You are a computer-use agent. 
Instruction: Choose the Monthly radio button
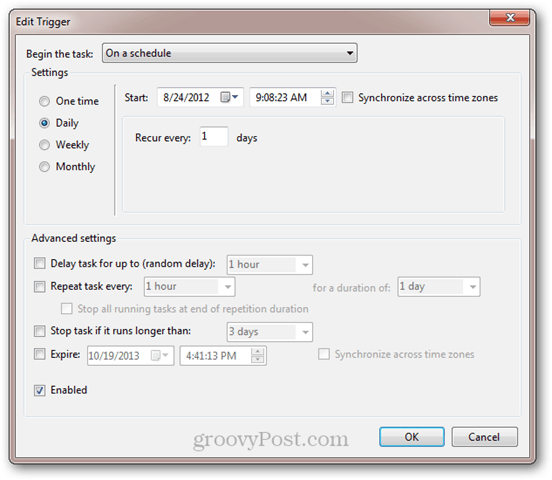[x=44, y=167]
